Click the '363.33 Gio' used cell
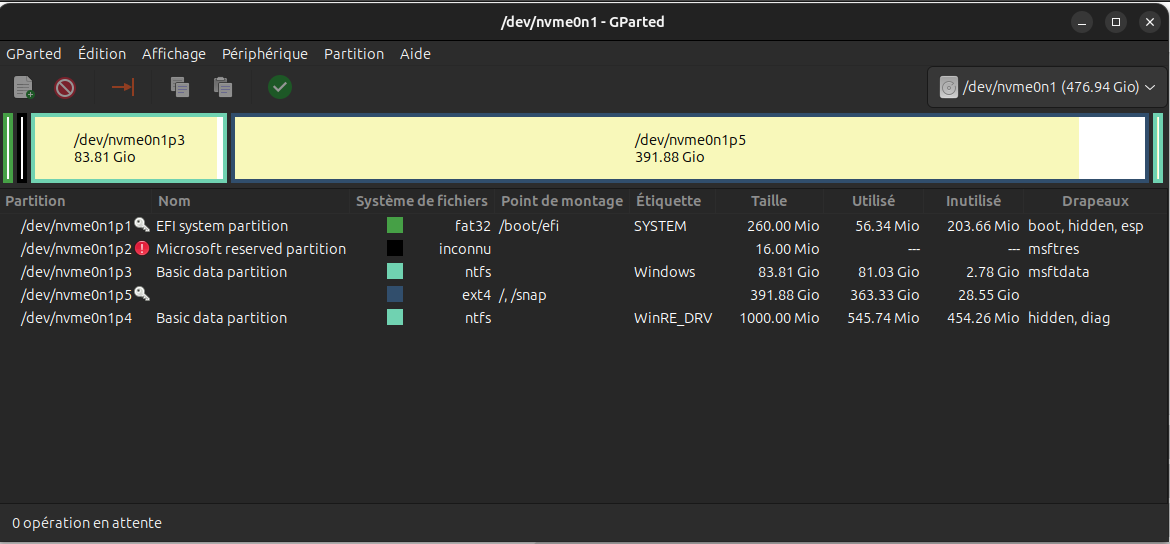The width and height of the screenshot is (1170, 544). coord(884,295)
